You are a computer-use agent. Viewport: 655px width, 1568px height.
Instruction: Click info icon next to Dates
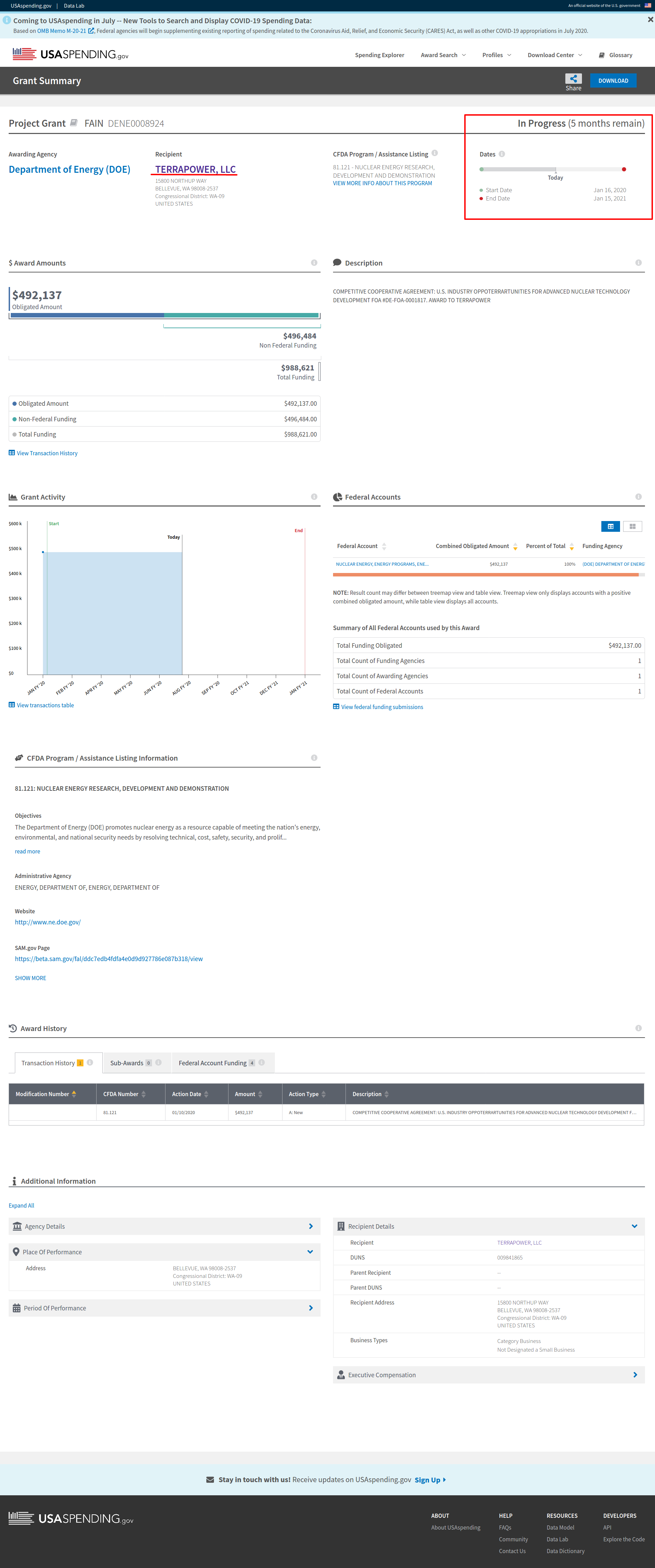pos(502,154)
